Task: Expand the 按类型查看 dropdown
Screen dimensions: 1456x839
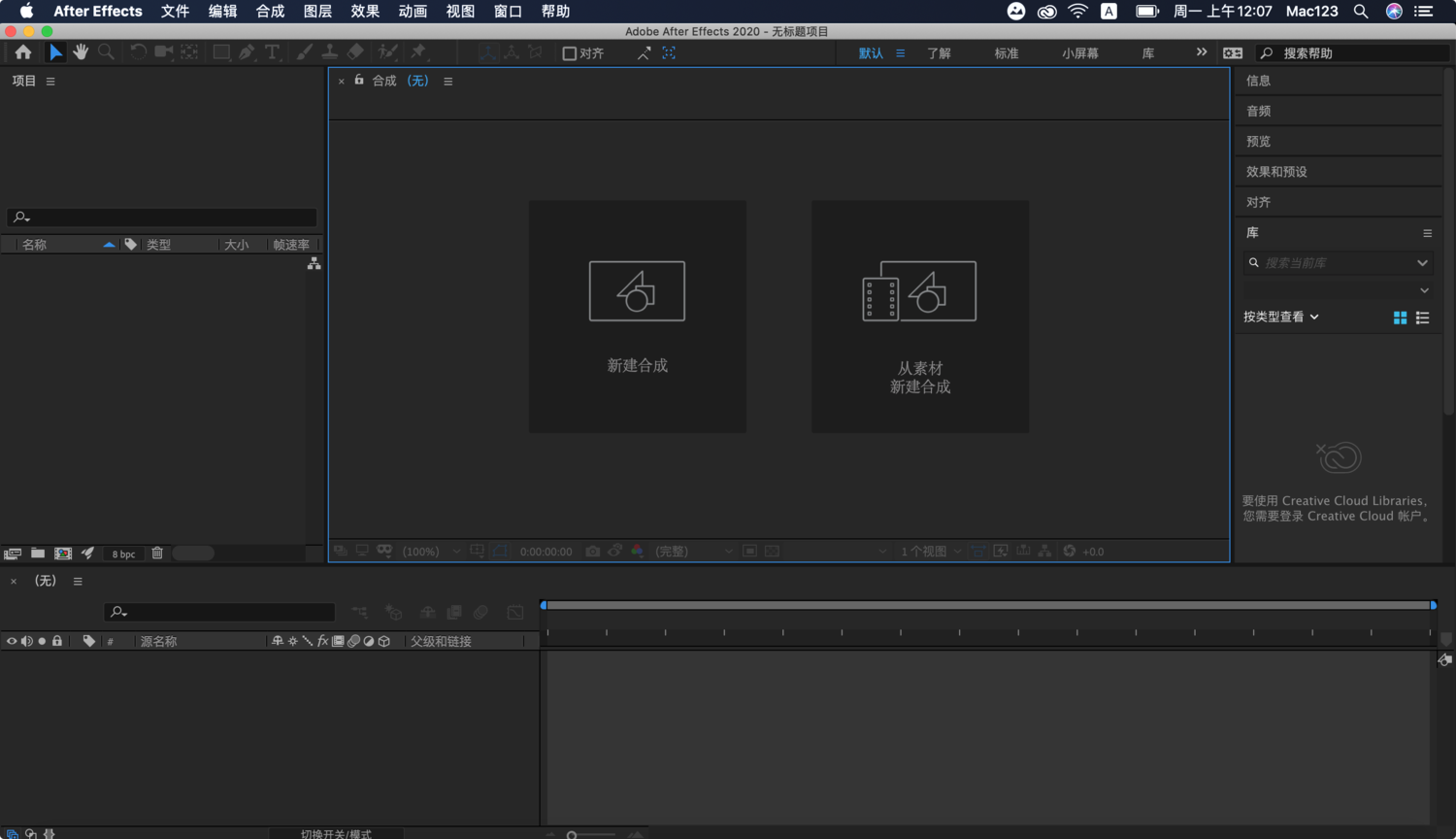Action: tap(1281, 317)
